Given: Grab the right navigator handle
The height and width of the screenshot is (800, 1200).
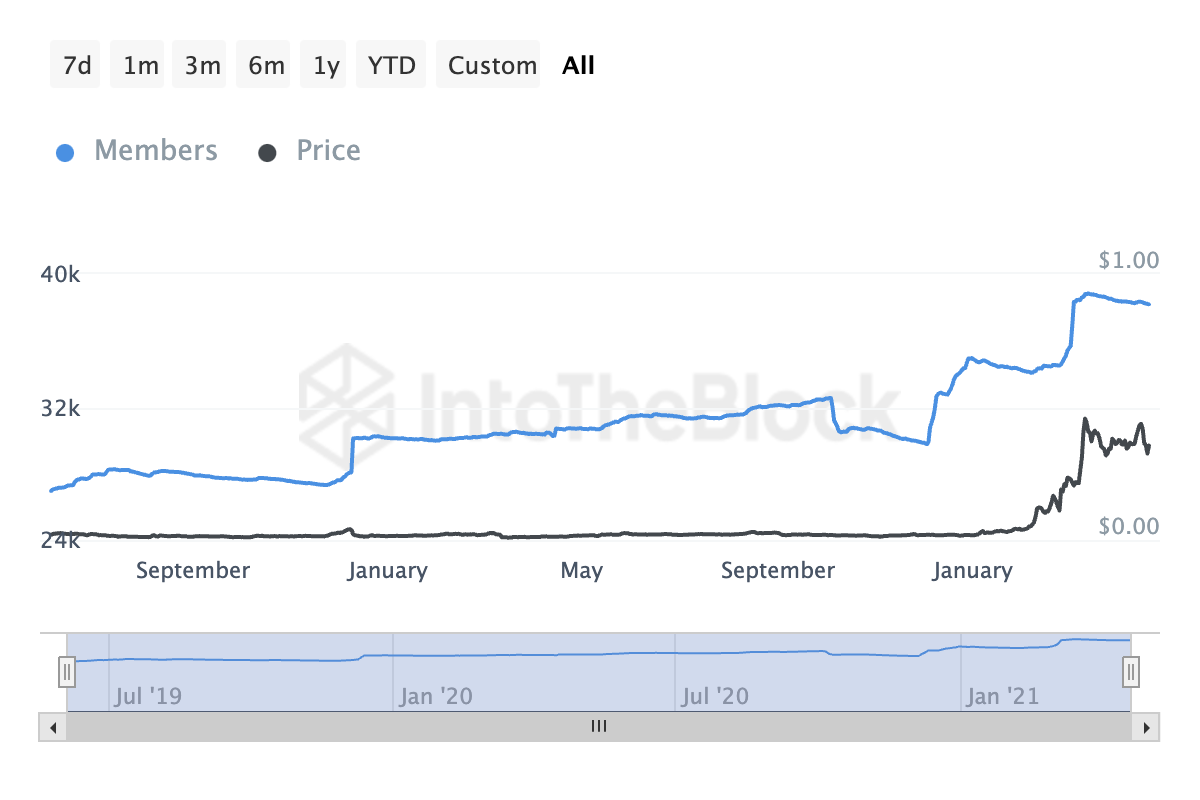Looking at the screenshot, I should tap(1131, 671).
